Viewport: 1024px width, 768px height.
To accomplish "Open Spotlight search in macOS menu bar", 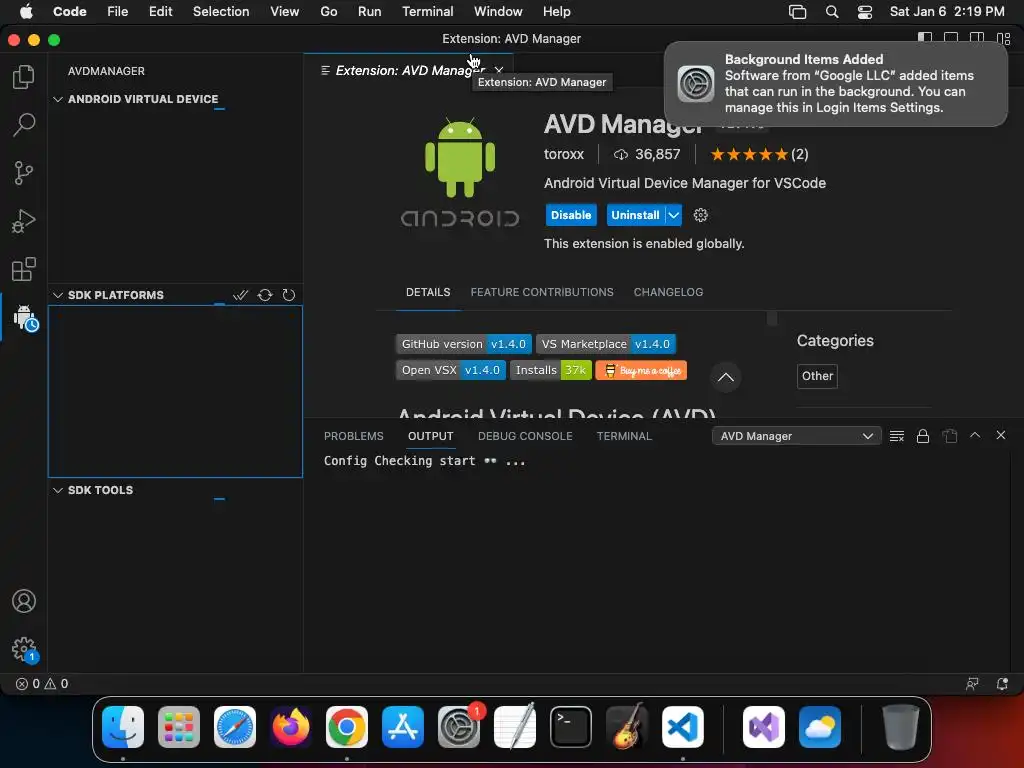I will (831, 12).
